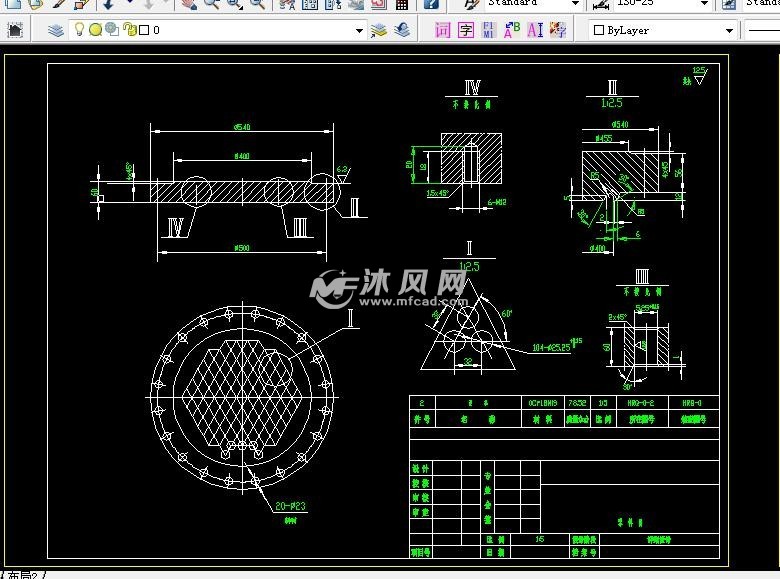Screen dimensions: 780x579
Task: Select the φ540 dimension in section view
Action: (x=242, y=127)
